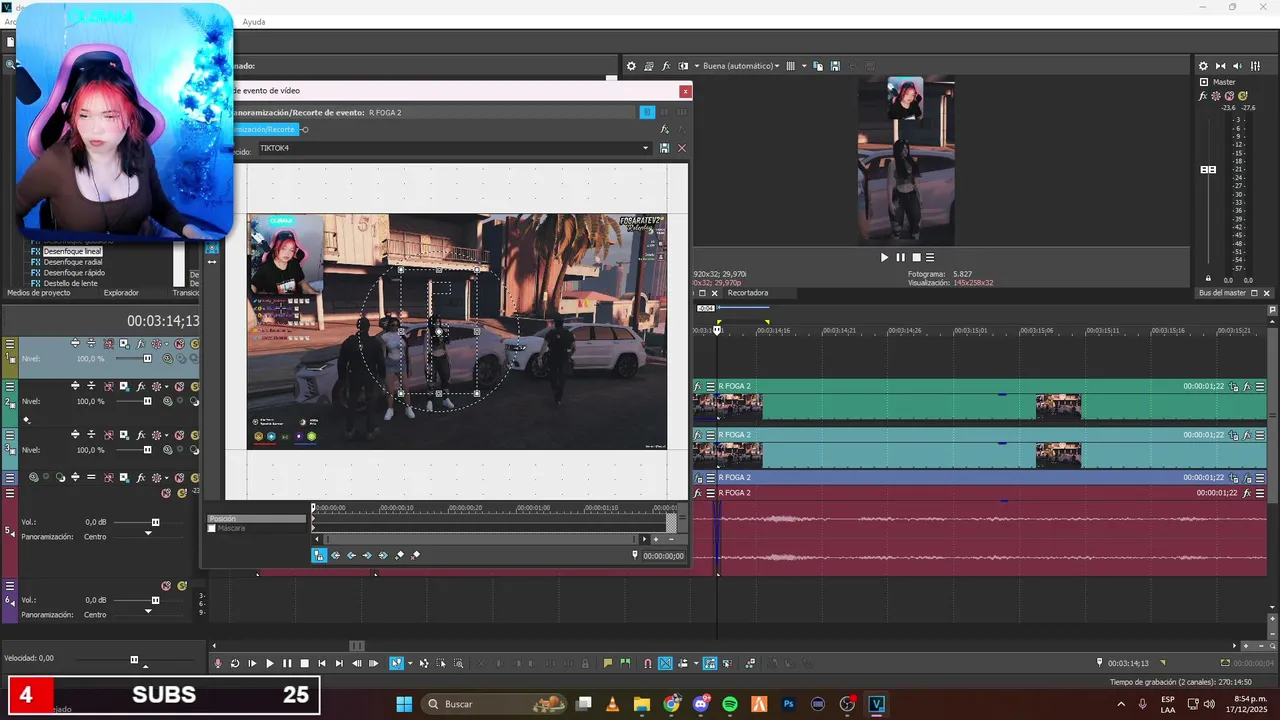Toggle Sync cursor in pan/crop keyframe toolbar
Screen dimensions: 1280x720
(x=319, y=555)
